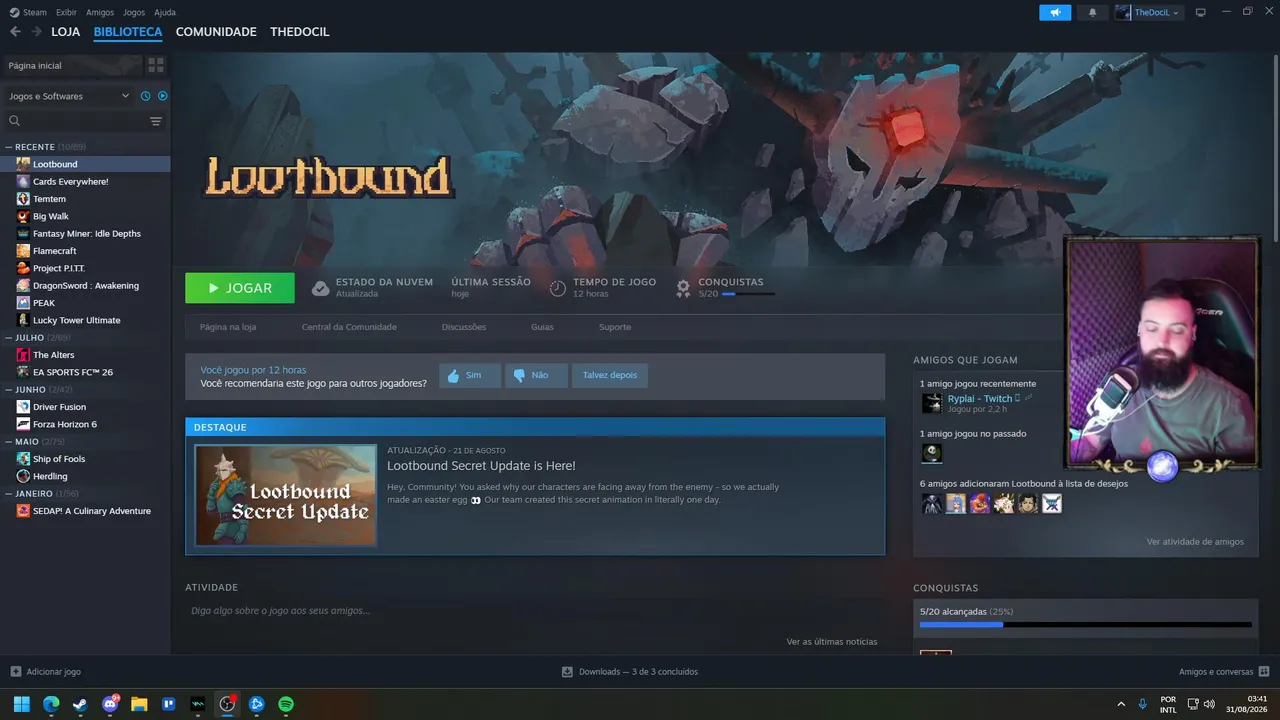Select DragonSword : Awakening entry
The image size is (1280, 720).
click(85, 286)
